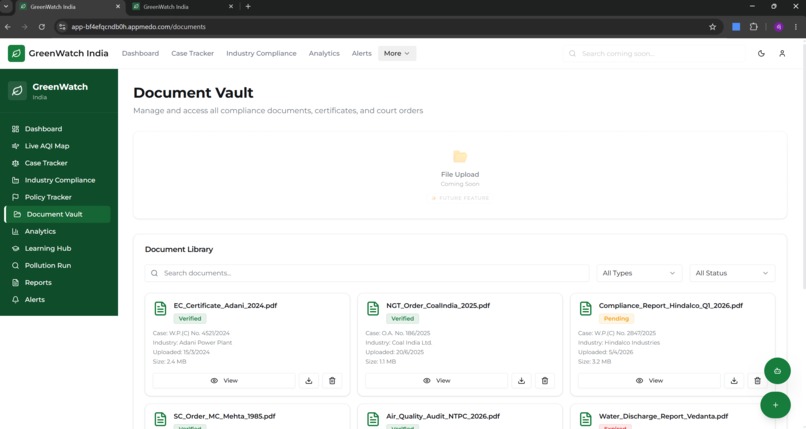Download Compliance_Report_Hindalco_Q1_2026.pdf
Viewport: 806px width, 429px height.
point(734,381)
